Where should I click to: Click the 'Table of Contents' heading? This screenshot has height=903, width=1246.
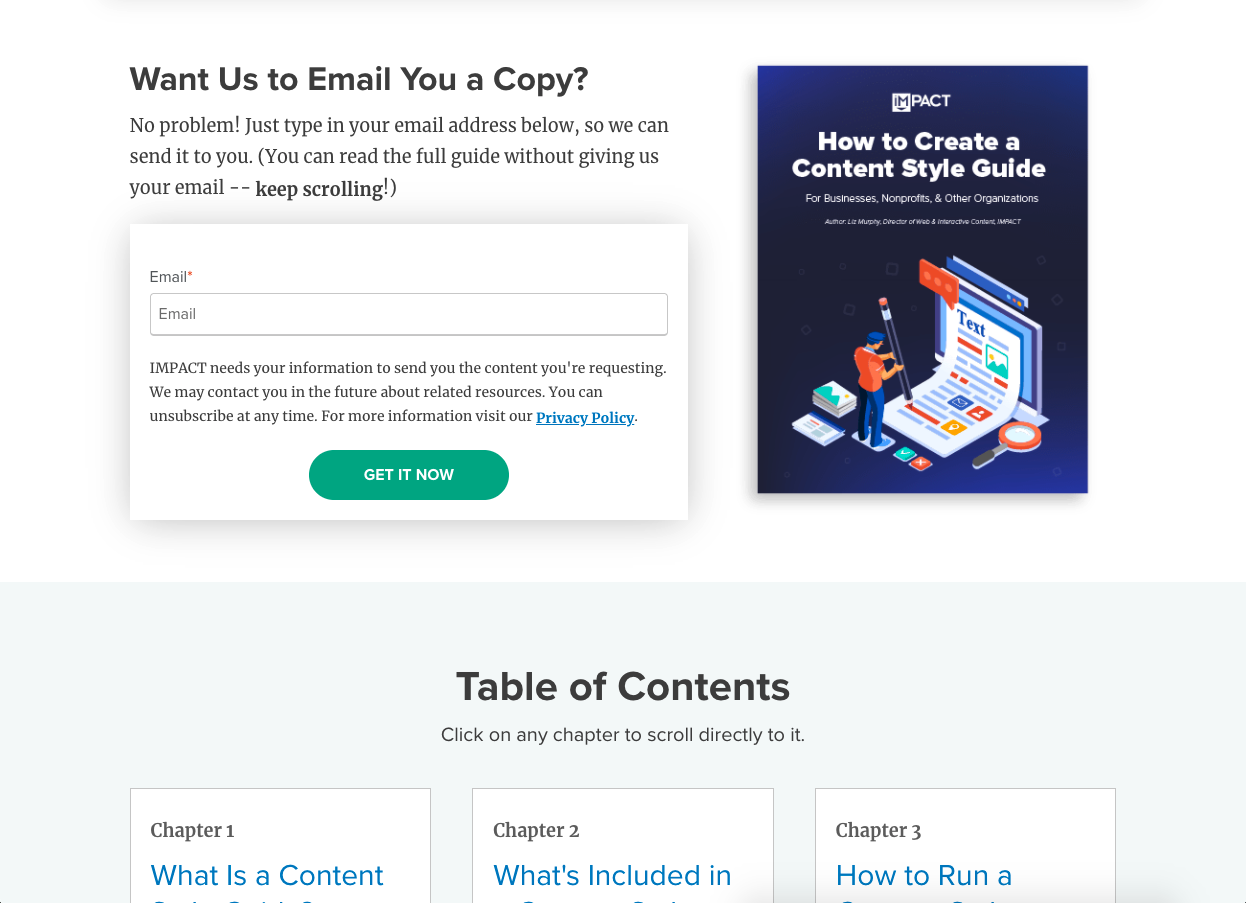pos(623,687)
